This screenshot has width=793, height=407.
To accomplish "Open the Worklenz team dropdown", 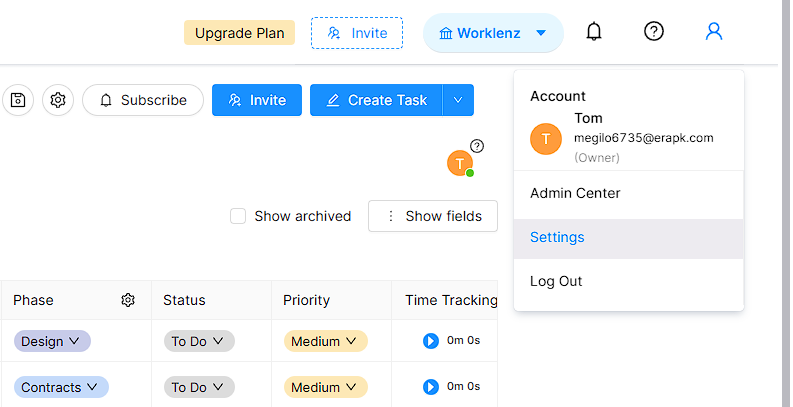I will click(x=493, y=33).
